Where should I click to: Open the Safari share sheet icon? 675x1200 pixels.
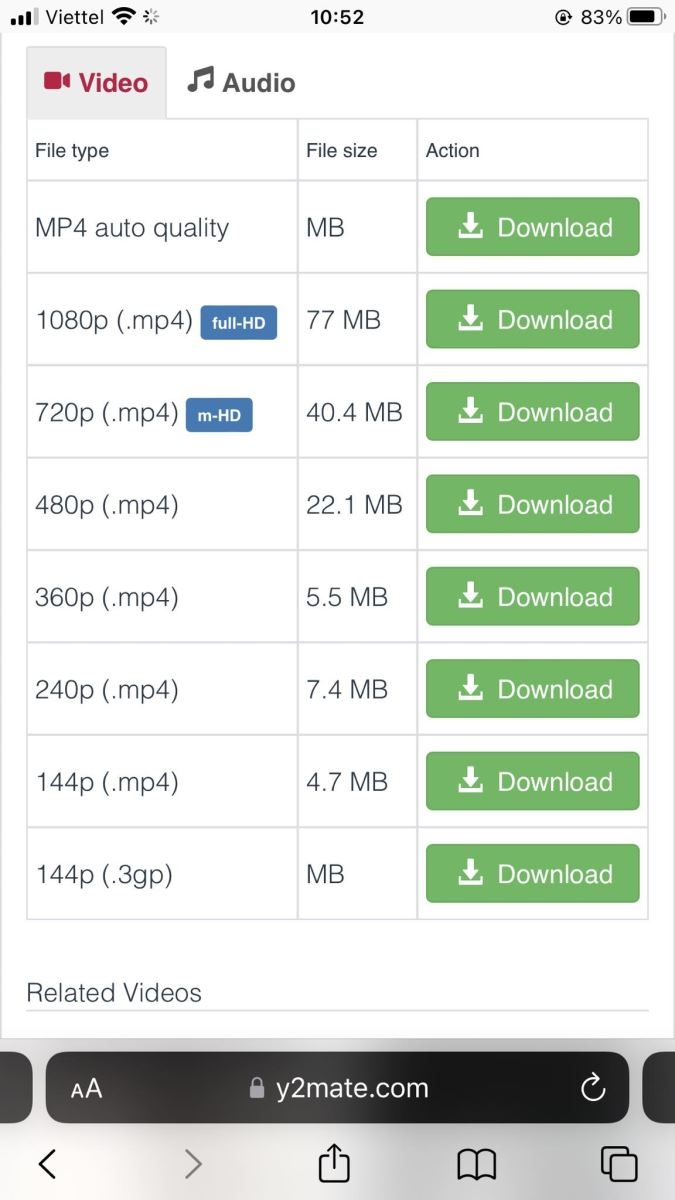pos(334,1161)
